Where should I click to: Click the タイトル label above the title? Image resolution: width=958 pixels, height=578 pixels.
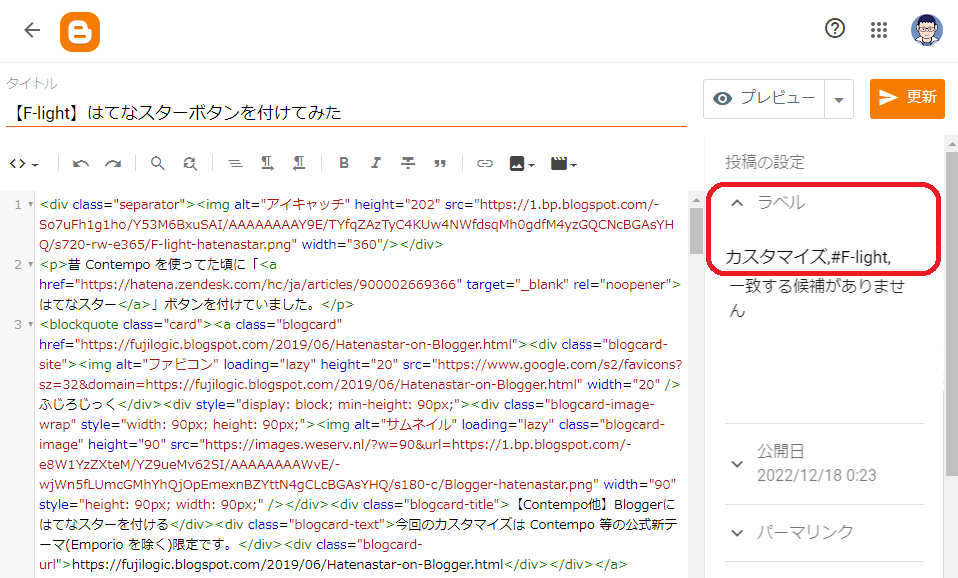tap(31, 84)
